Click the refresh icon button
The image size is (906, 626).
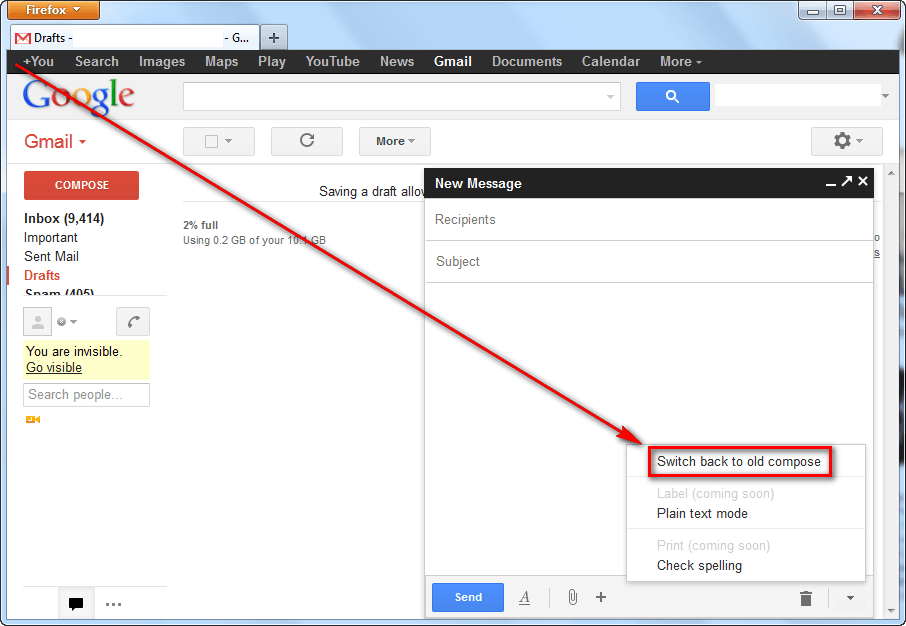coord(307,141)
